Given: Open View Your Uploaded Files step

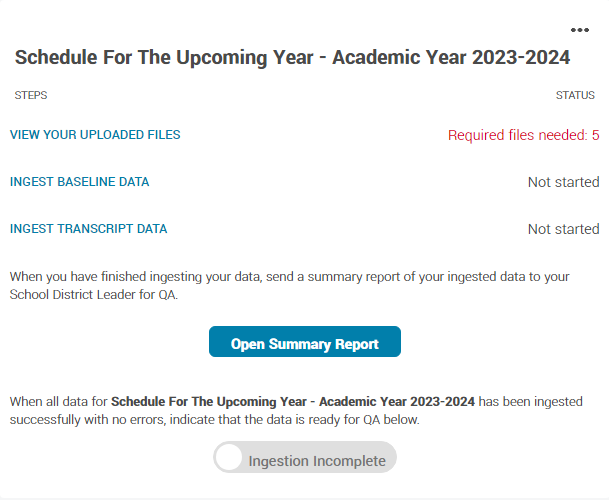Looking at the screenshot, I should (95, 134).
